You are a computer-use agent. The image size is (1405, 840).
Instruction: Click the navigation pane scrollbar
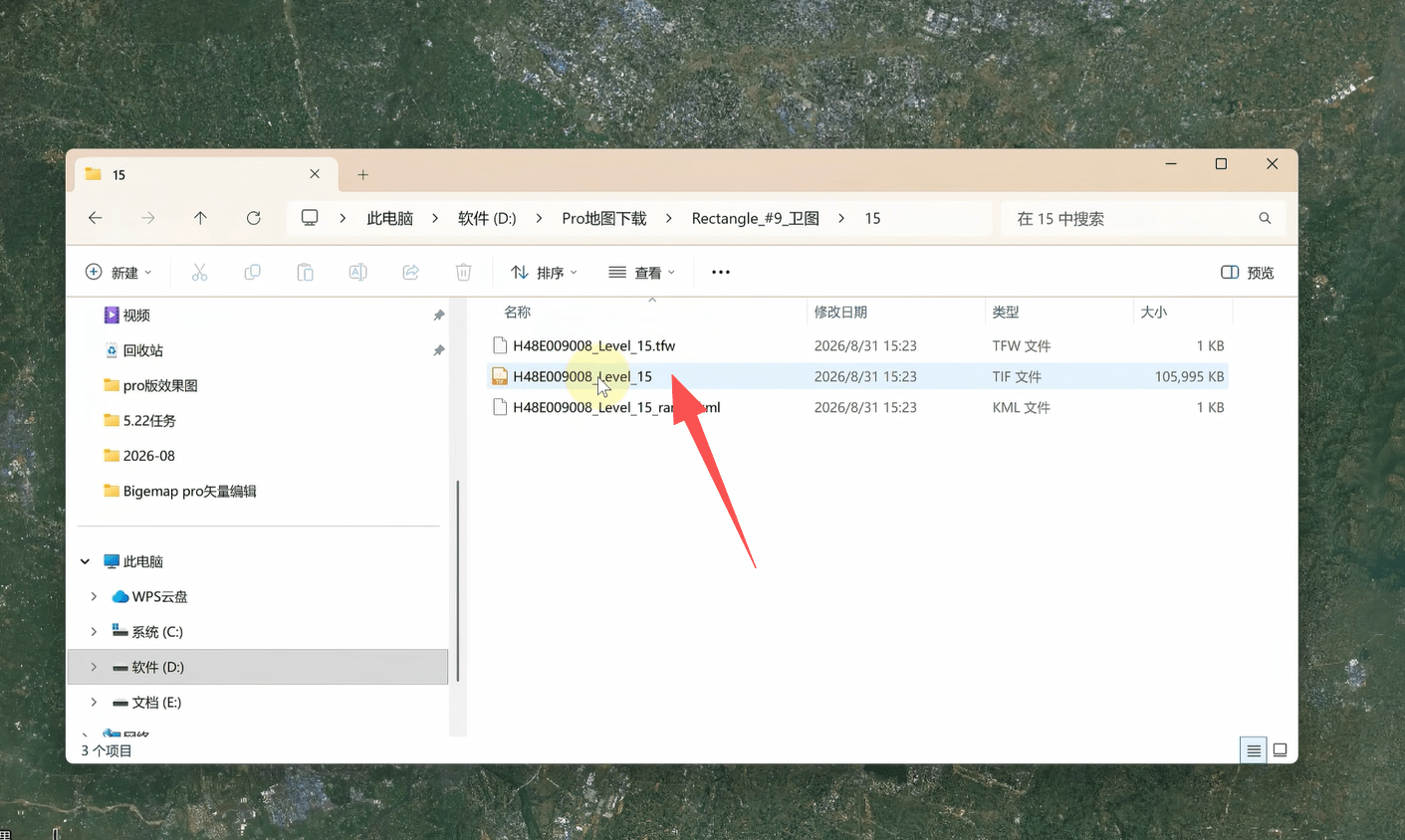(x=458, y=580)
